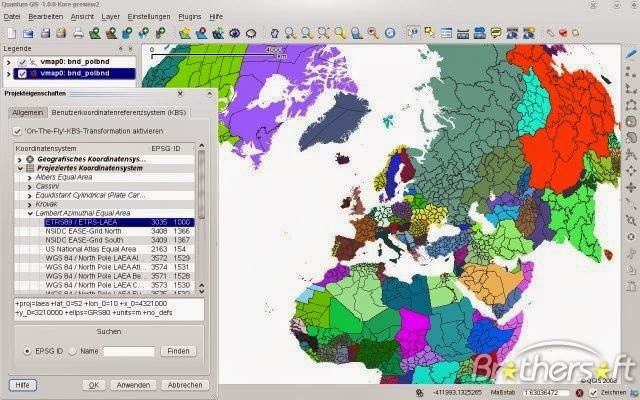Open the Print Composer printer icon
The height and width of the screenshot is (400, 640).
point(78,33)
